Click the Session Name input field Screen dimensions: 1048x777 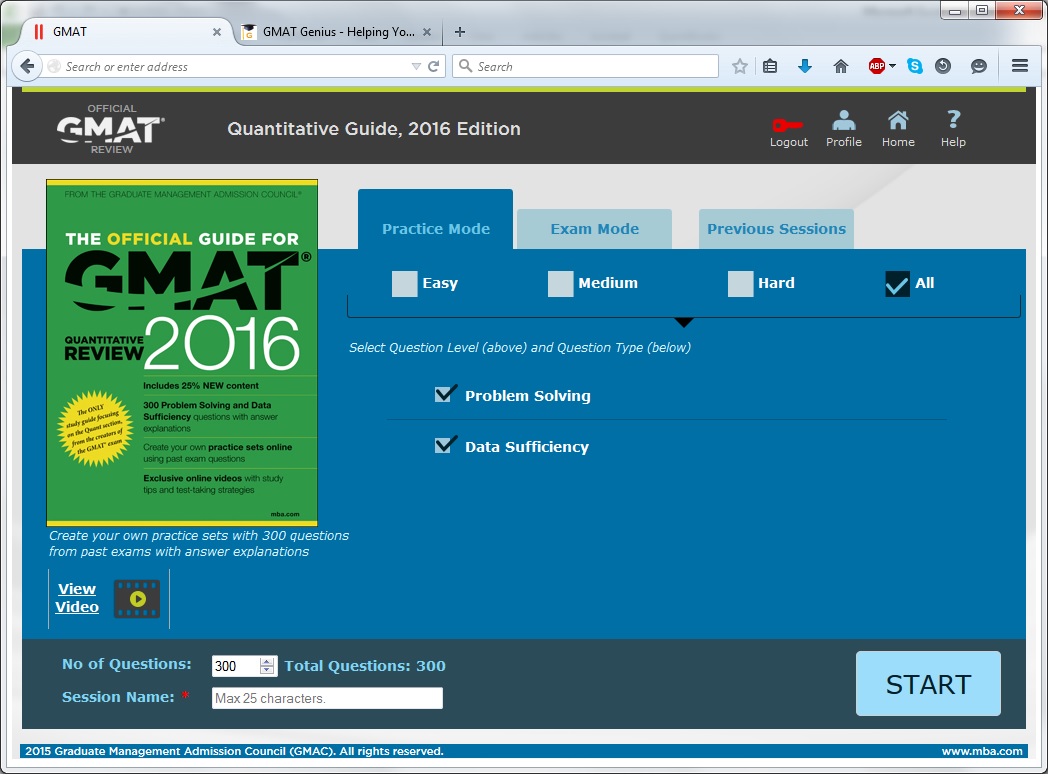pyautogui.click(x=326, y=698)
